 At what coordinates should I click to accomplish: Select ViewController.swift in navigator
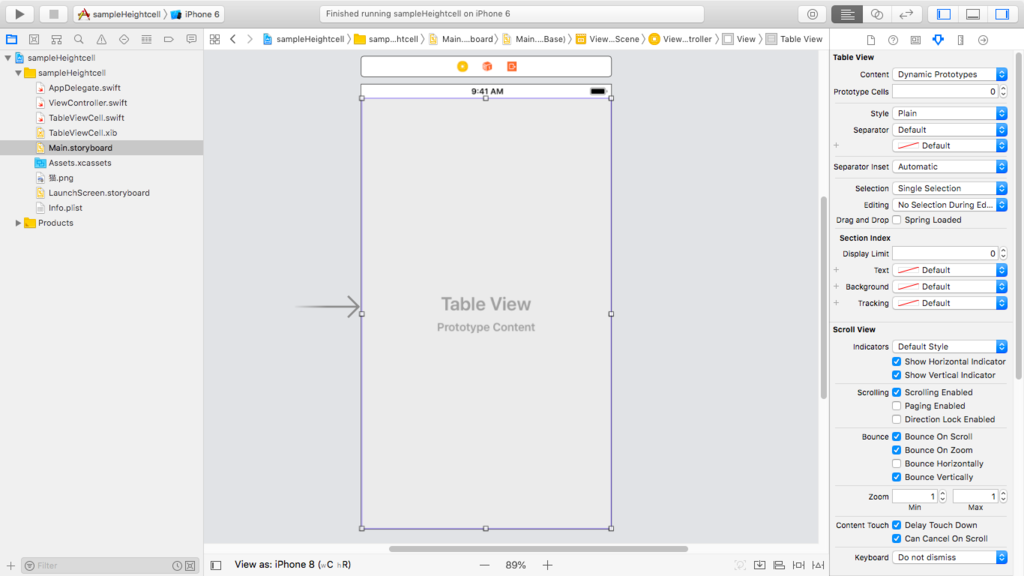pyautogui.click(x=88, y=103)
